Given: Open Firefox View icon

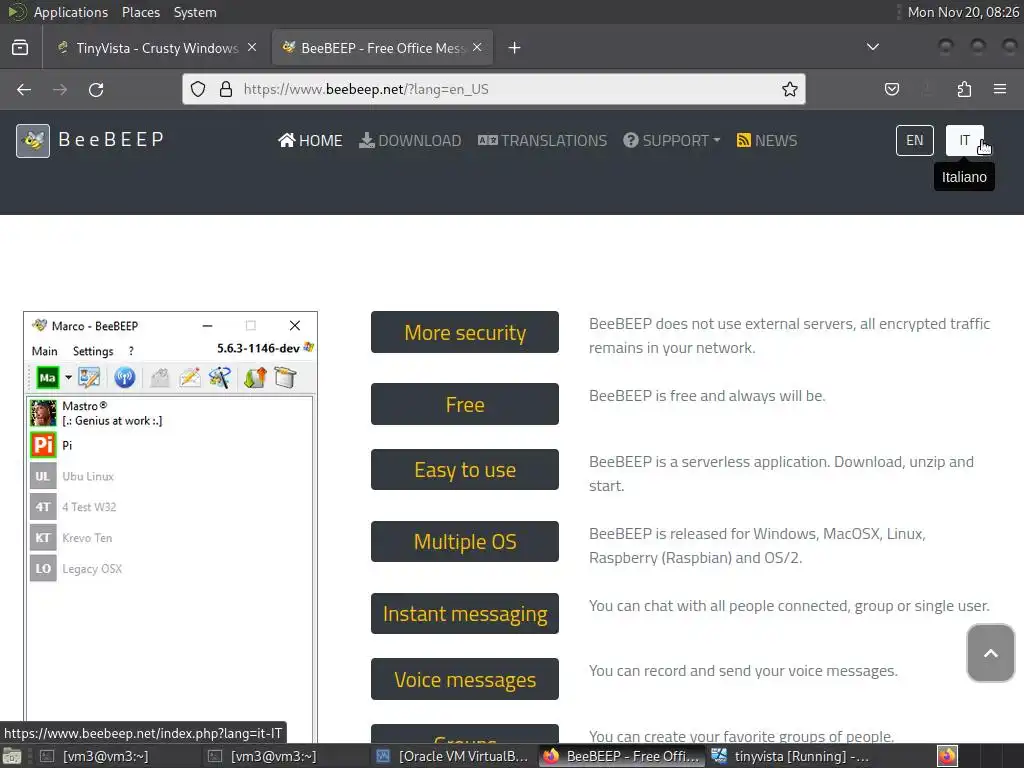Looking at the screenshot, I should tap(20, 48).
